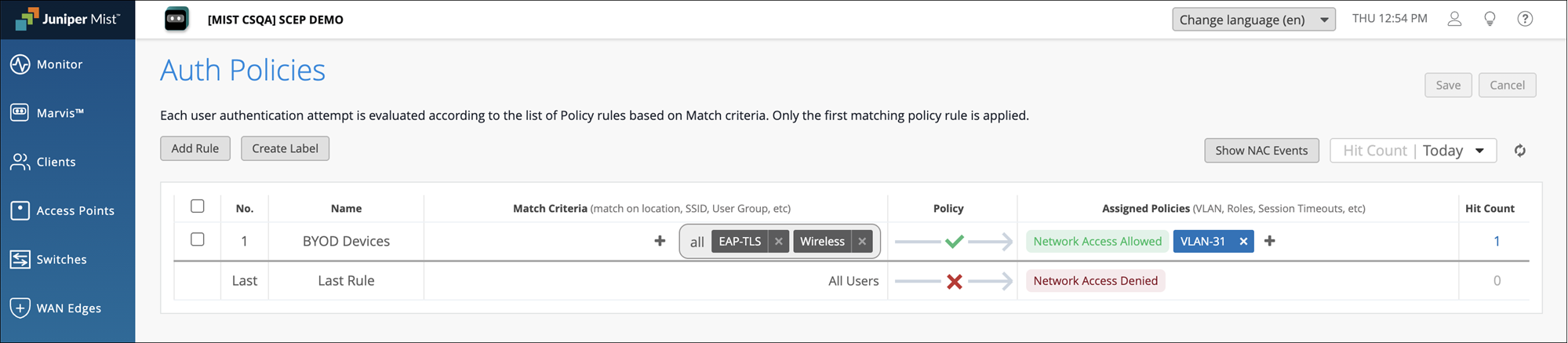Remove the EAP-TLS match label
The height and width of the screenshot is (343, 1568).
click(779, 242)
